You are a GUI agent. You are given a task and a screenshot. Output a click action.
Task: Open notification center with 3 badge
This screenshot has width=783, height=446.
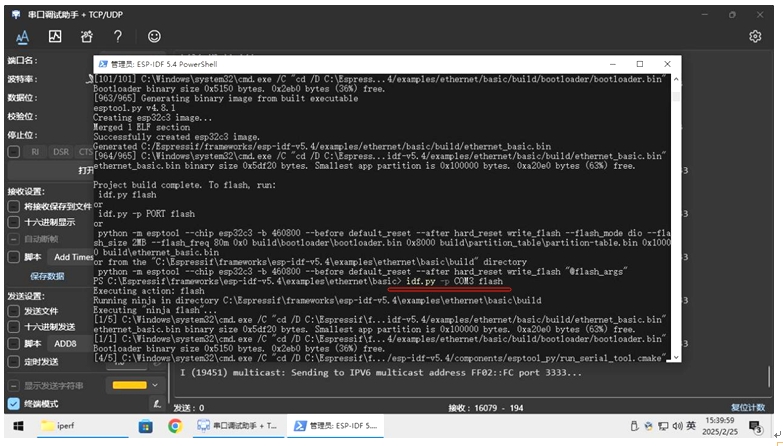(755, 427)
